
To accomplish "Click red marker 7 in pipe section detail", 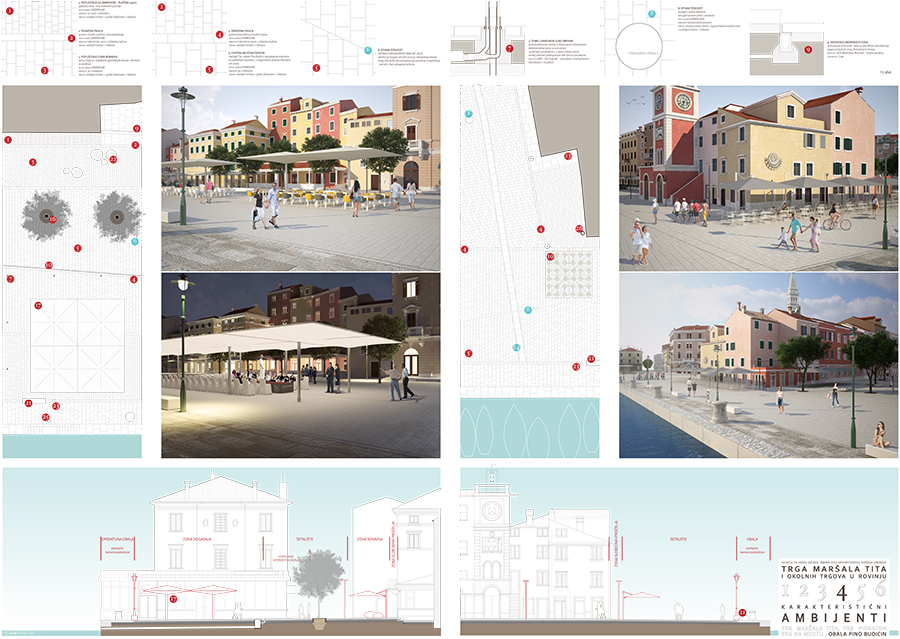I will pos(509,49).
